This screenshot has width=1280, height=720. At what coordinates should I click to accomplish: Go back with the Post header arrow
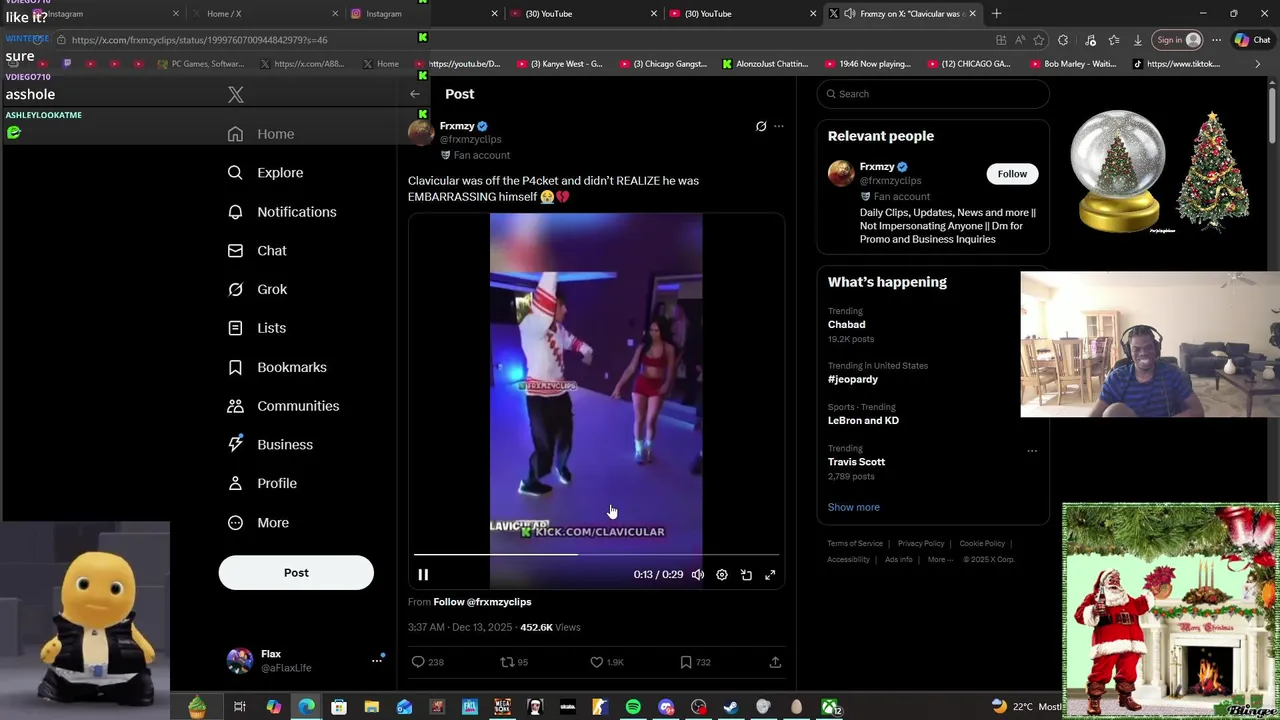(x=415, y=94)
